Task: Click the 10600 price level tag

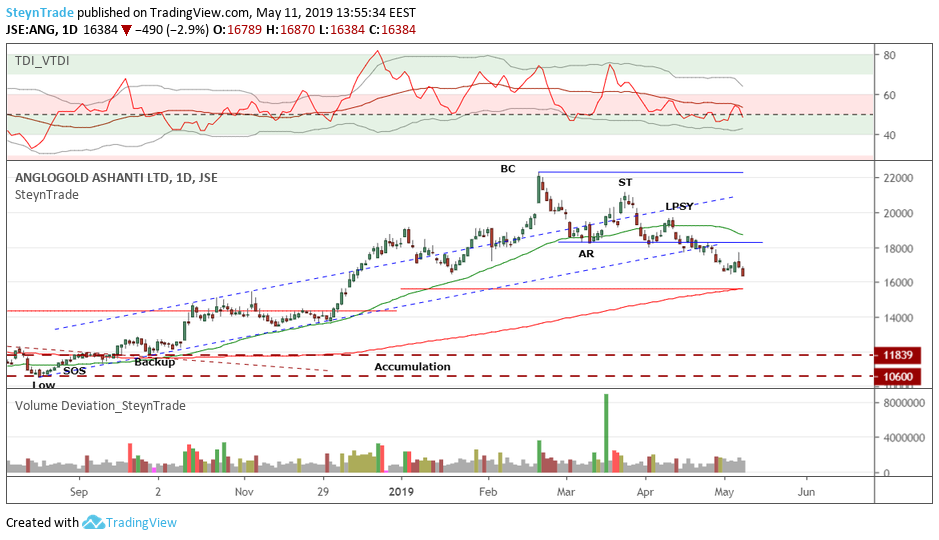Action: click(898, 377)
